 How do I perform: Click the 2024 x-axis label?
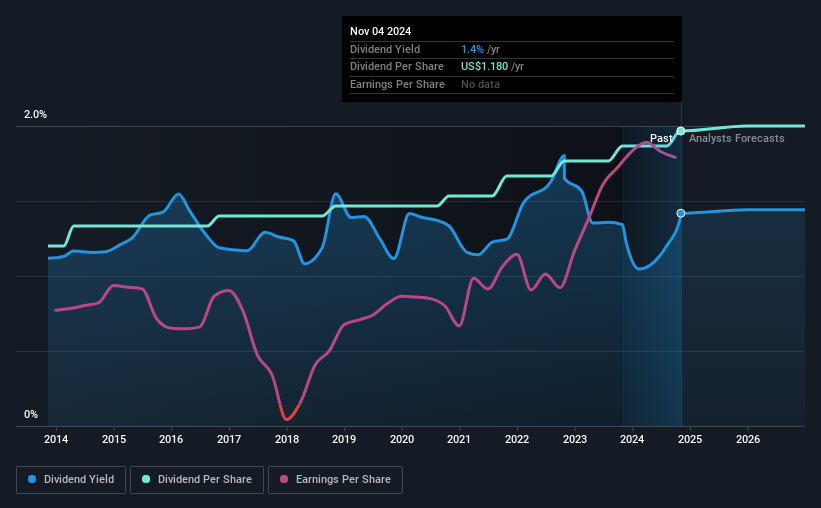tap(632, 439)
